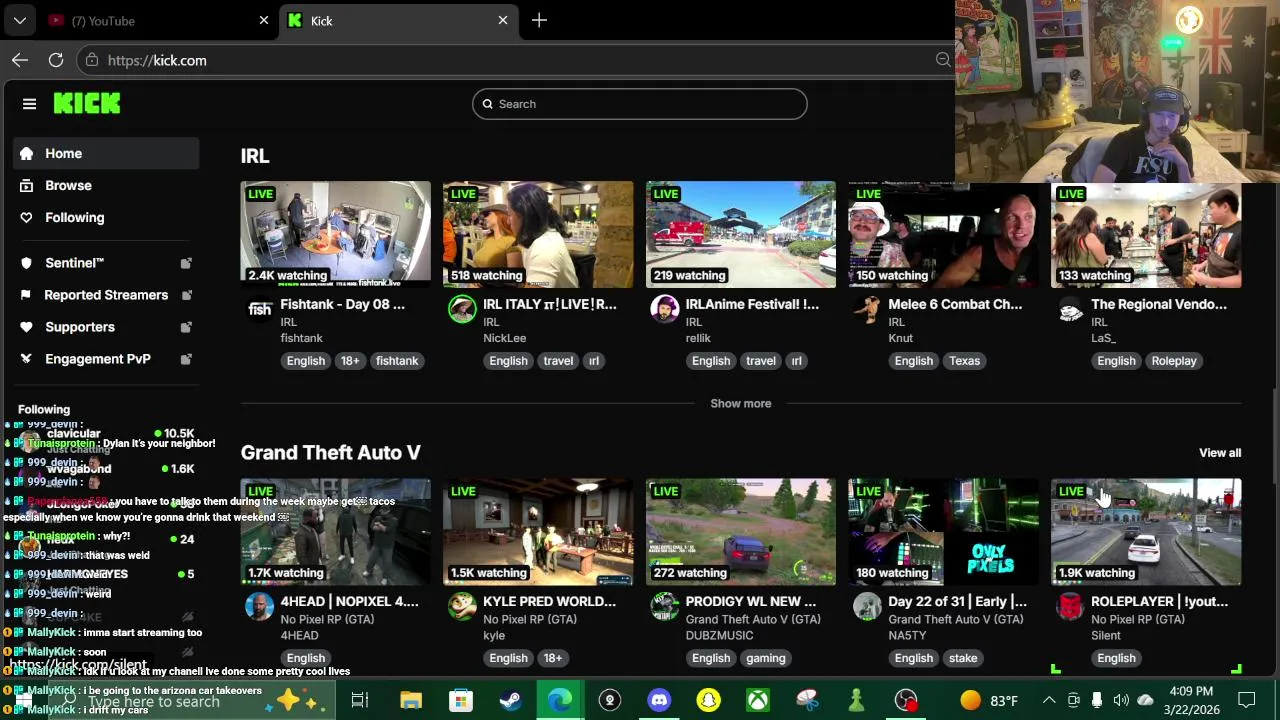This screenshot has height=720, width=1280.
Task: Open the IRL ITALY stream thumbnail
Action: [538, 234]
